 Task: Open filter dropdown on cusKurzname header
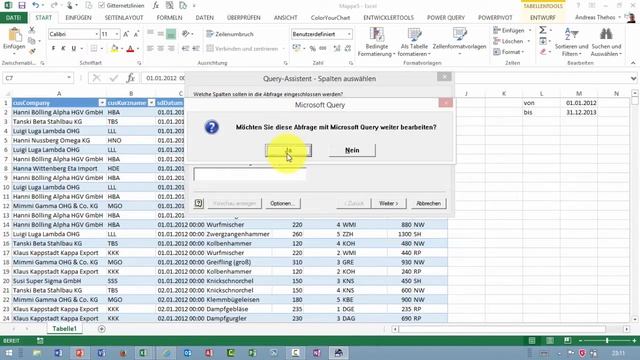pyautogui.click(x=151, y=103)
